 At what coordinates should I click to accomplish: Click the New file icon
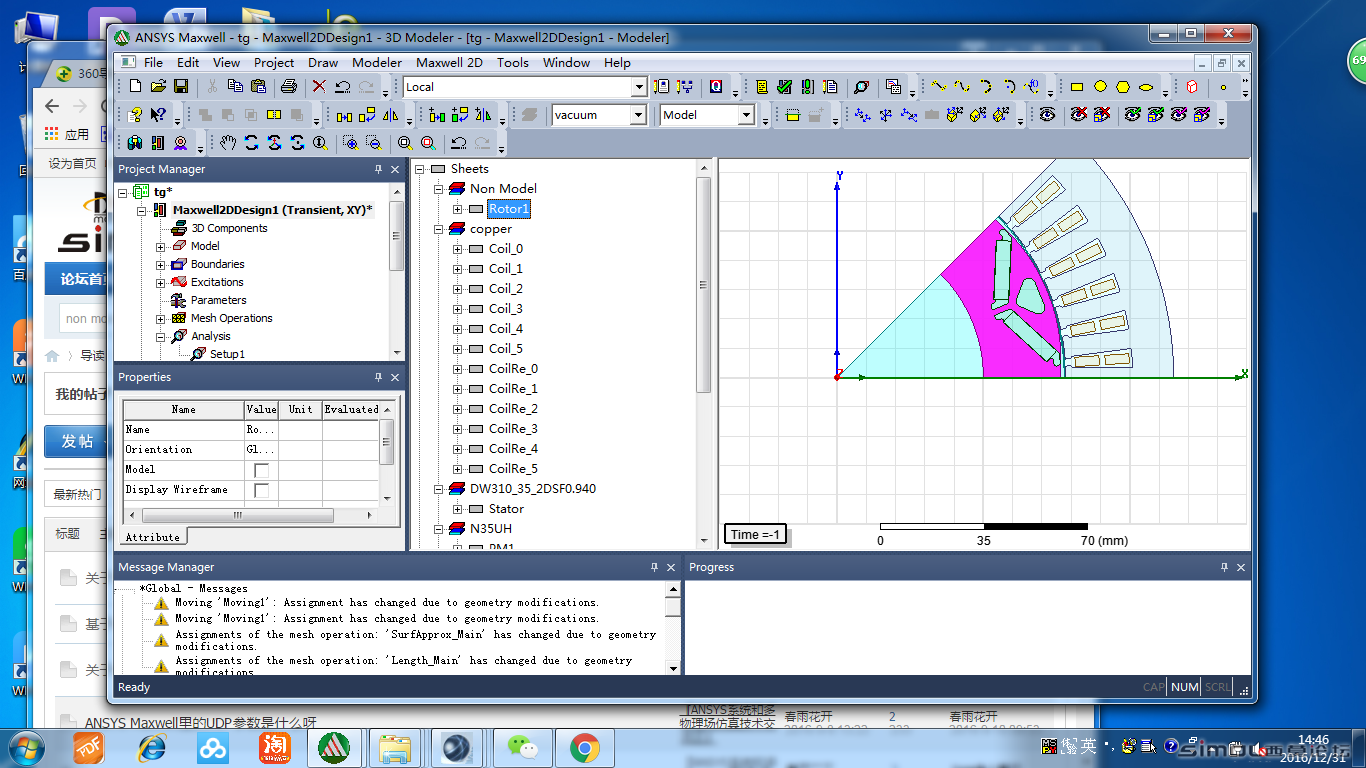click(x=136, y=87)
